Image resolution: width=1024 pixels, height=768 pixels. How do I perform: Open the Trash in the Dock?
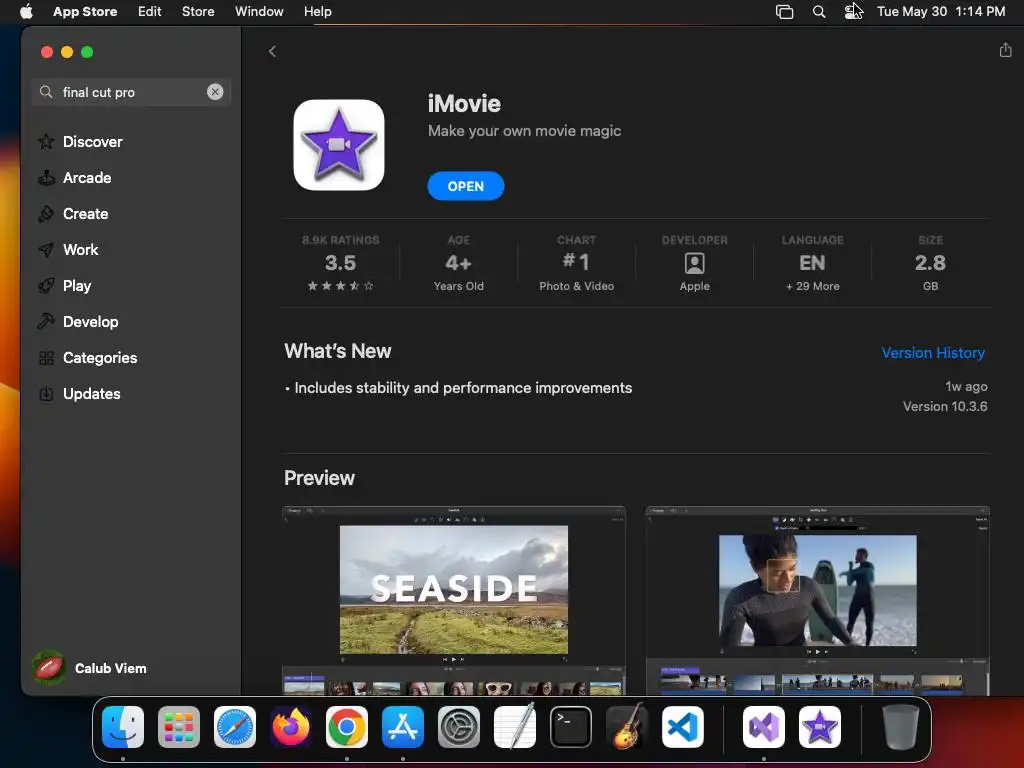click(x=901, y=727)
